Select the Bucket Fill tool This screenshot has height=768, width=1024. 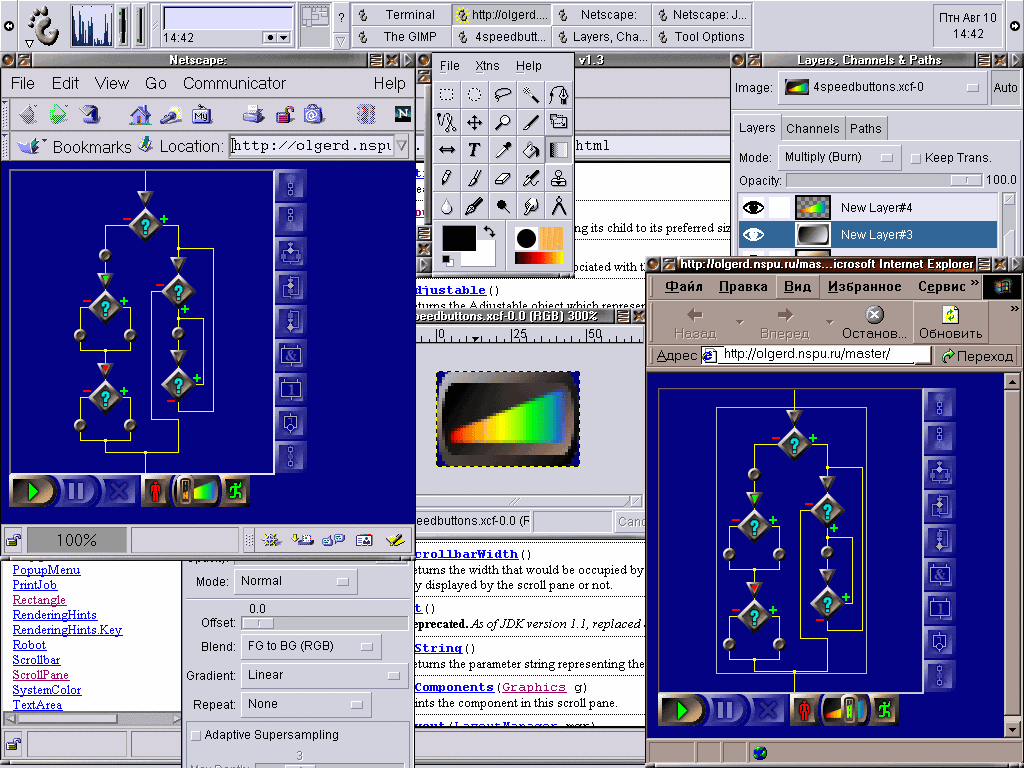click(x=531, y=150)
